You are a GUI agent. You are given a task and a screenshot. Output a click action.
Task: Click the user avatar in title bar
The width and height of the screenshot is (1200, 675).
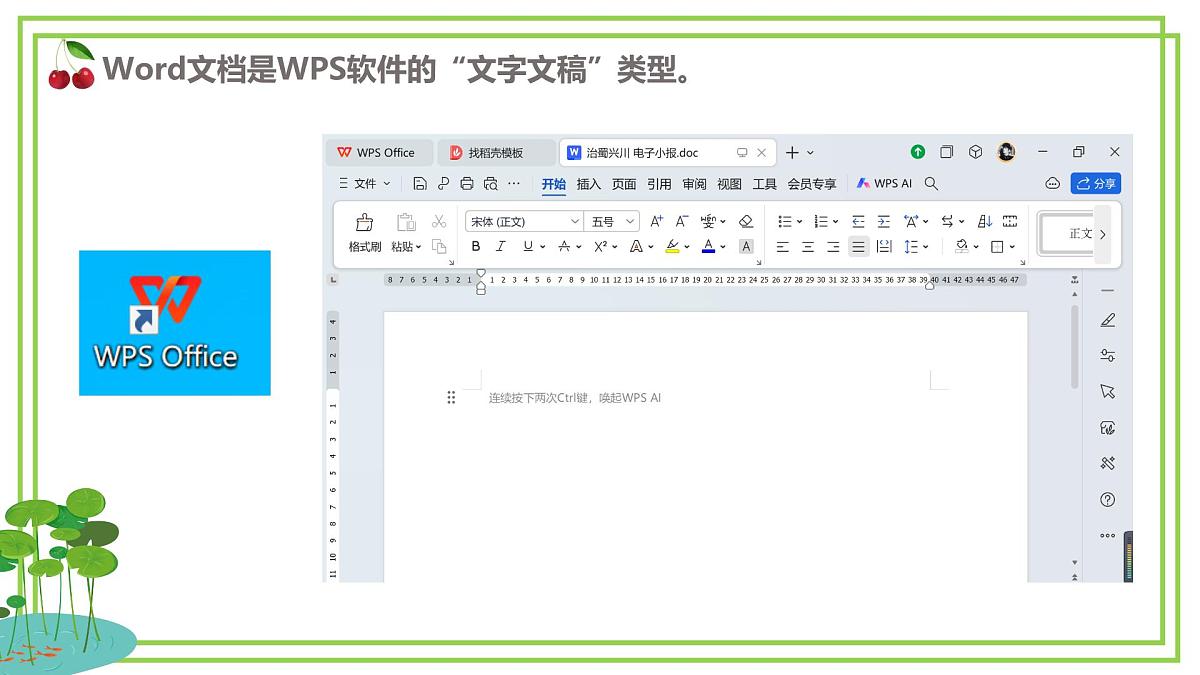click(x=1006, y=152)
